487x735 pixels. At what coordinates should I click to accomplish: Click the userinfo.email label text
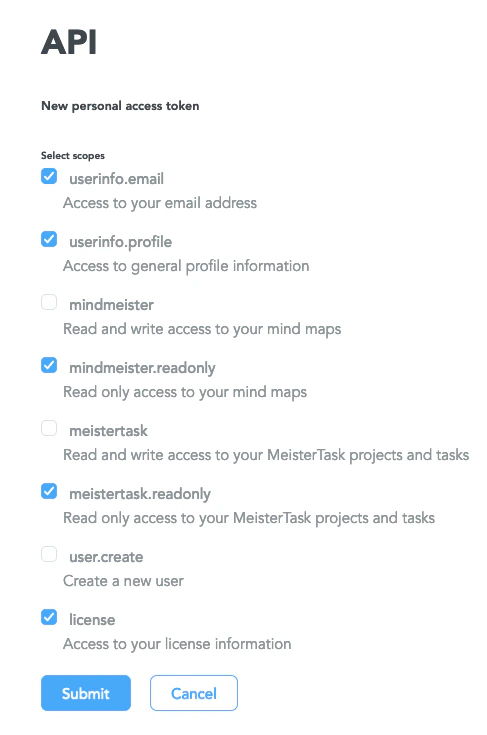116,179
